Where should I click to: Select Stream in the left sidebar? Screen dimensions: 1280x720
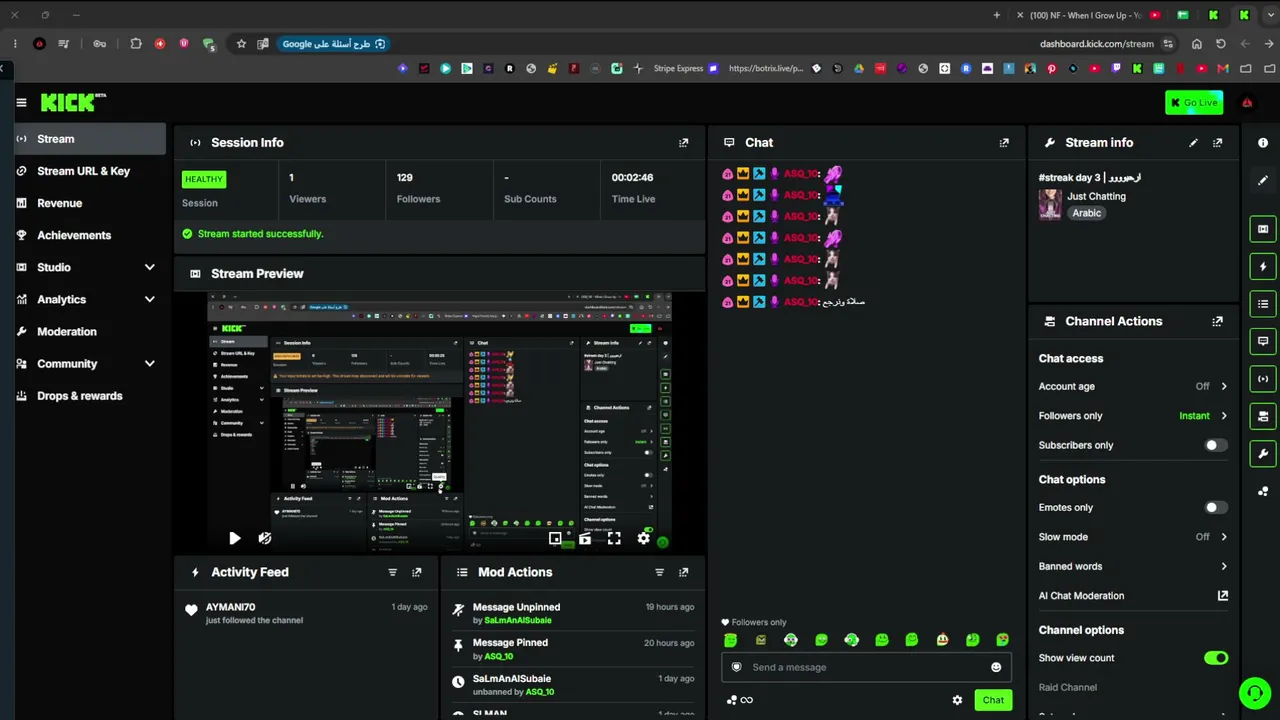(90, 139)
